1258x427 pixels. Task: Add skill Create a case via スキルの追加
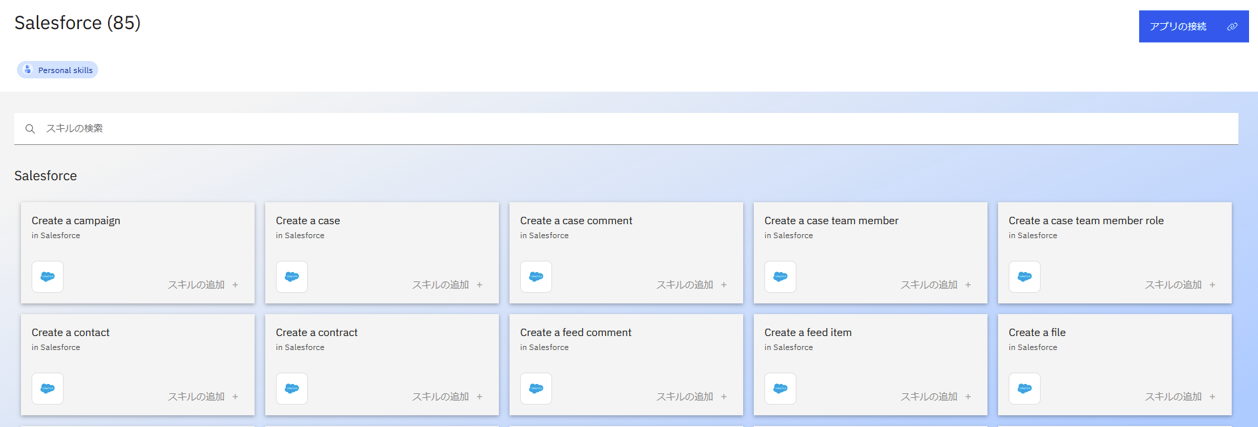448,285
